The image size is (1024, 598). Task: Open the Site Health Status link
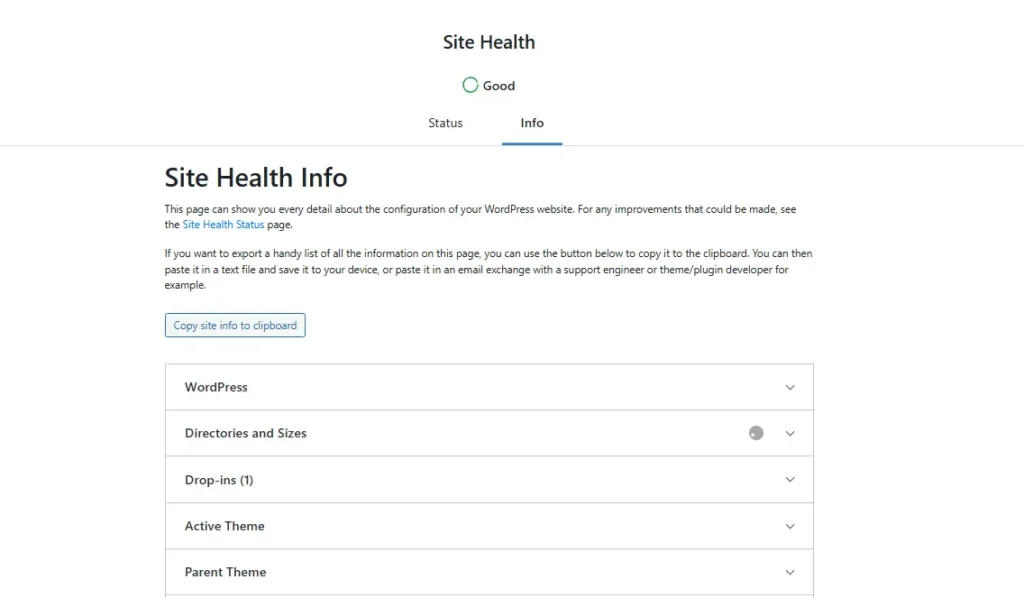[x=223, y=225]
